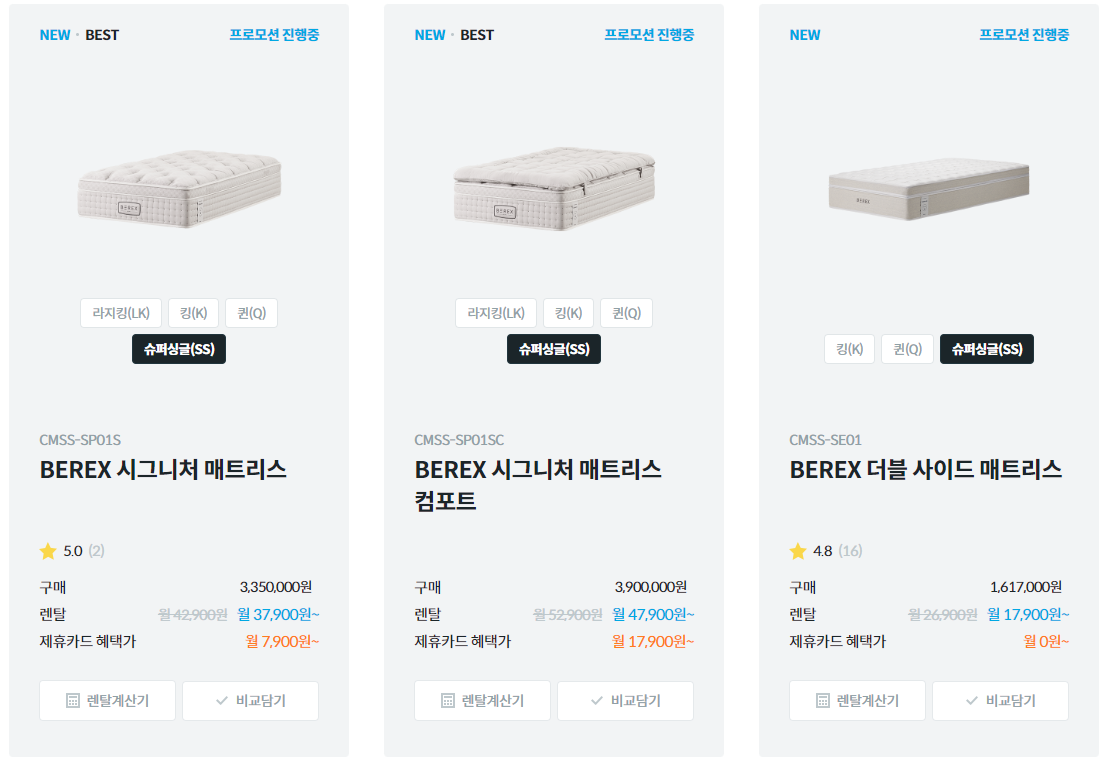Screen dimensions: 1111x773
Task: Select 퀸(Q) size on 시그니처 매트리스 컴포트
Action: tap(626, 312)
